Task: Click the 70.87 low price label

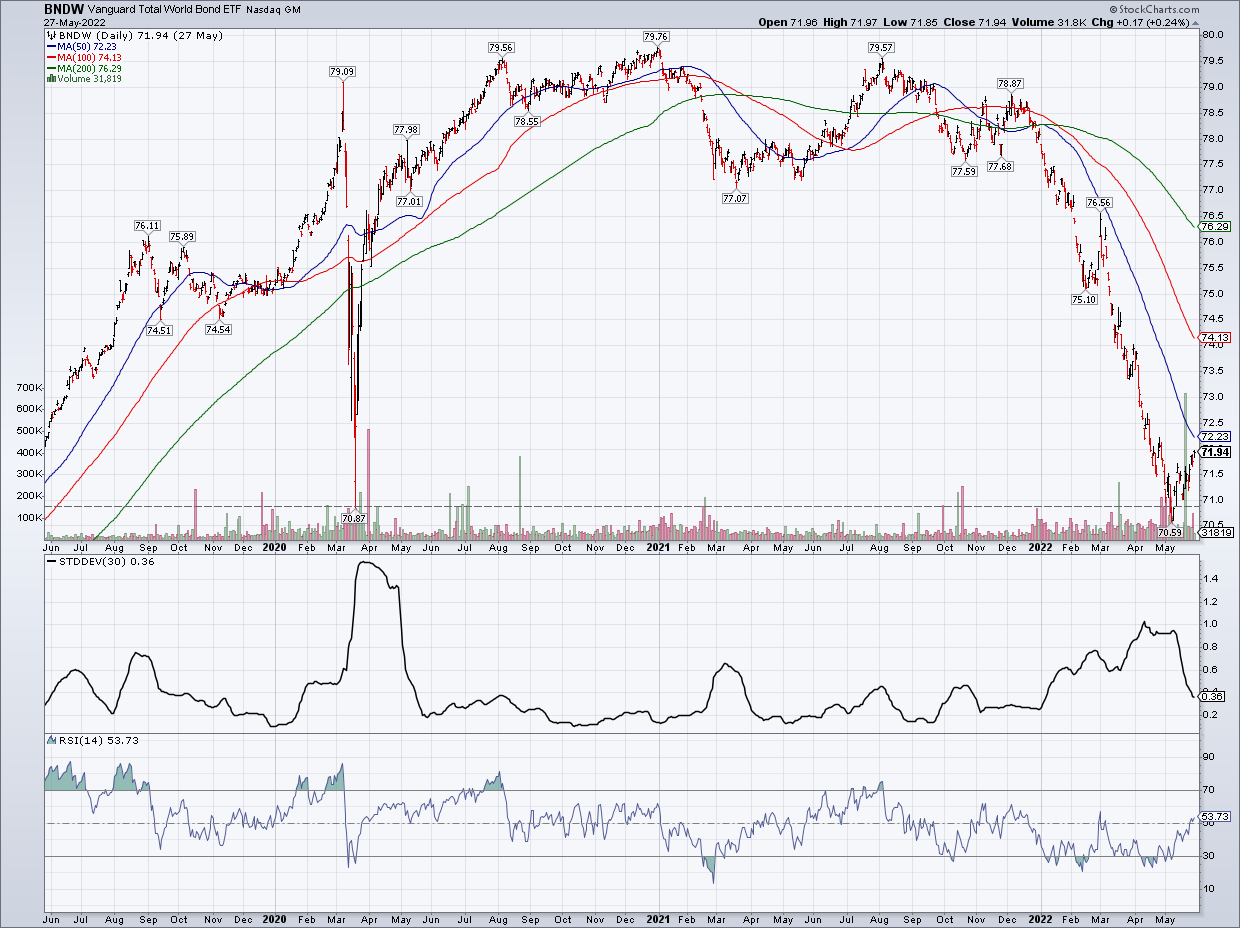Action: click(x=354, y=518)
